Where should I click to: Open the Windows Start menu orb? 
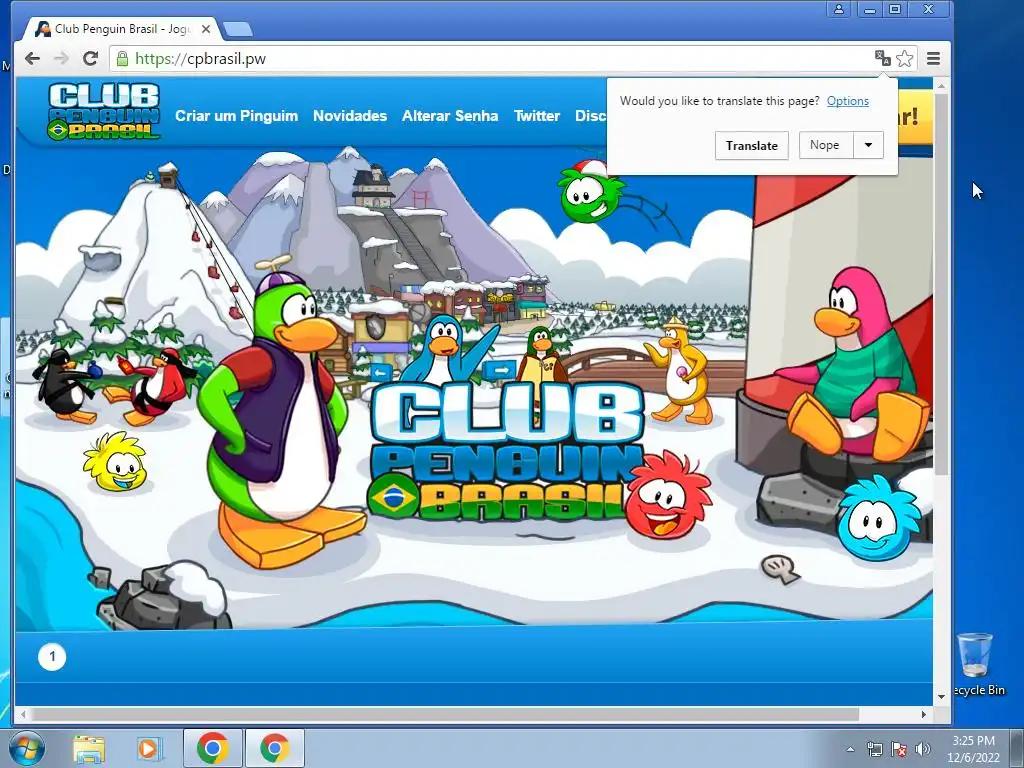[x=27, y=748]
